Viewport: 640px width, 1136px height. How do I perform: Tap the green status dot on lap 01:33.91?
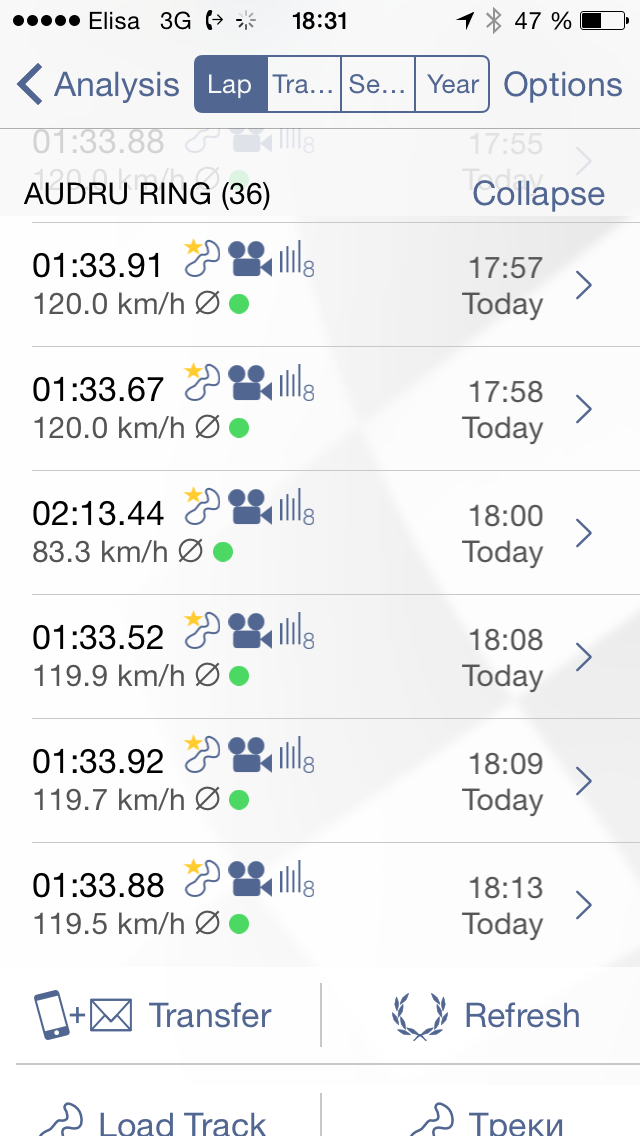click(x=238, y=304)
